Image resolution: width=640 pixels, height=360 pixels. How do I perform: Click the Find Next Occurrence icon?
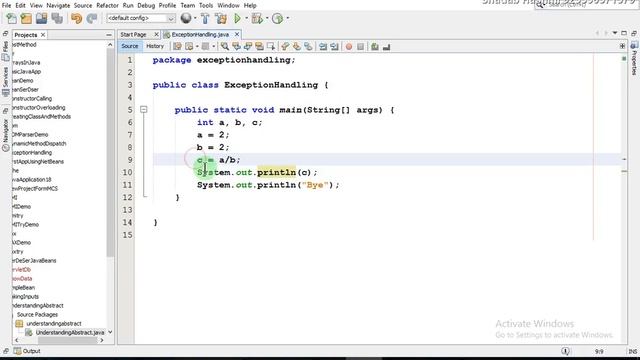[x=248, y=47]
